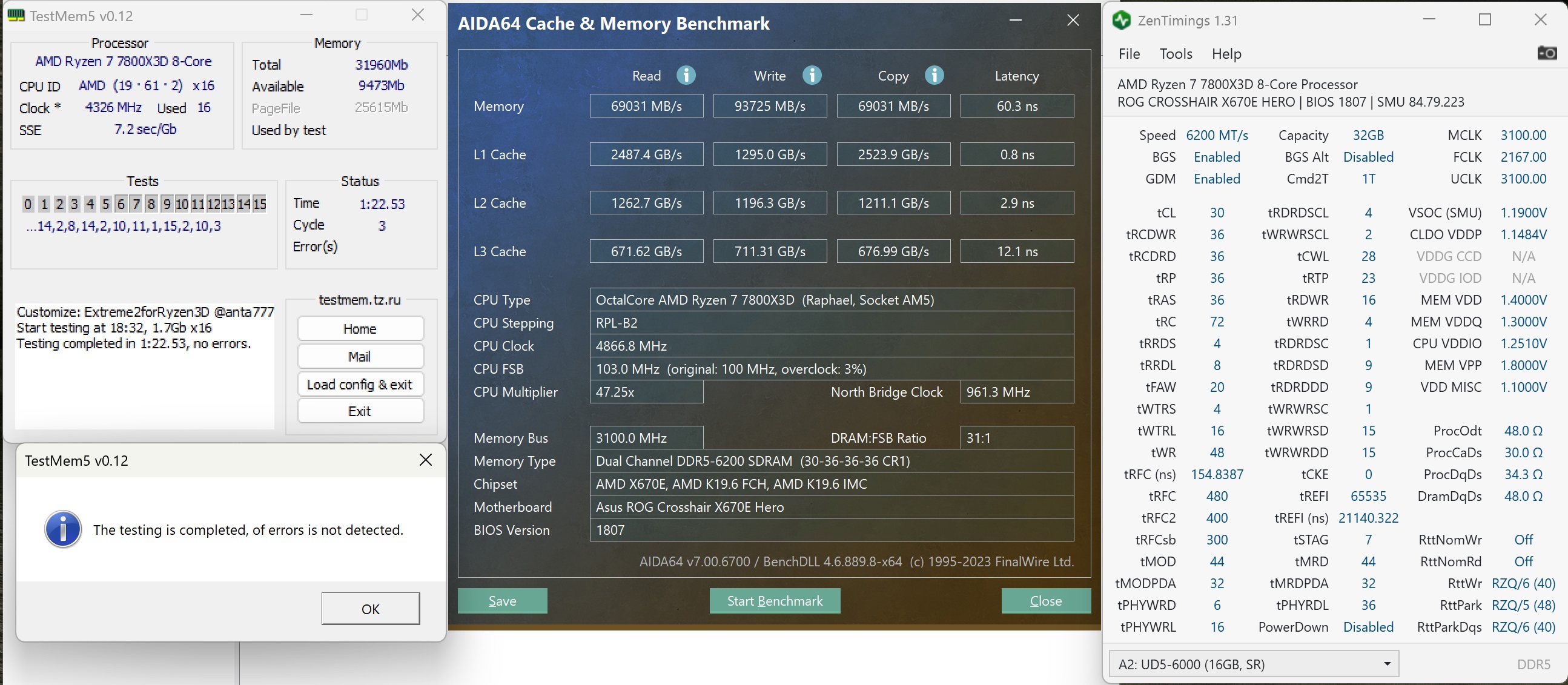Open the Help menu in ZenTimings
Screen dimensions: 1568x685
(x=1226, y=54)
